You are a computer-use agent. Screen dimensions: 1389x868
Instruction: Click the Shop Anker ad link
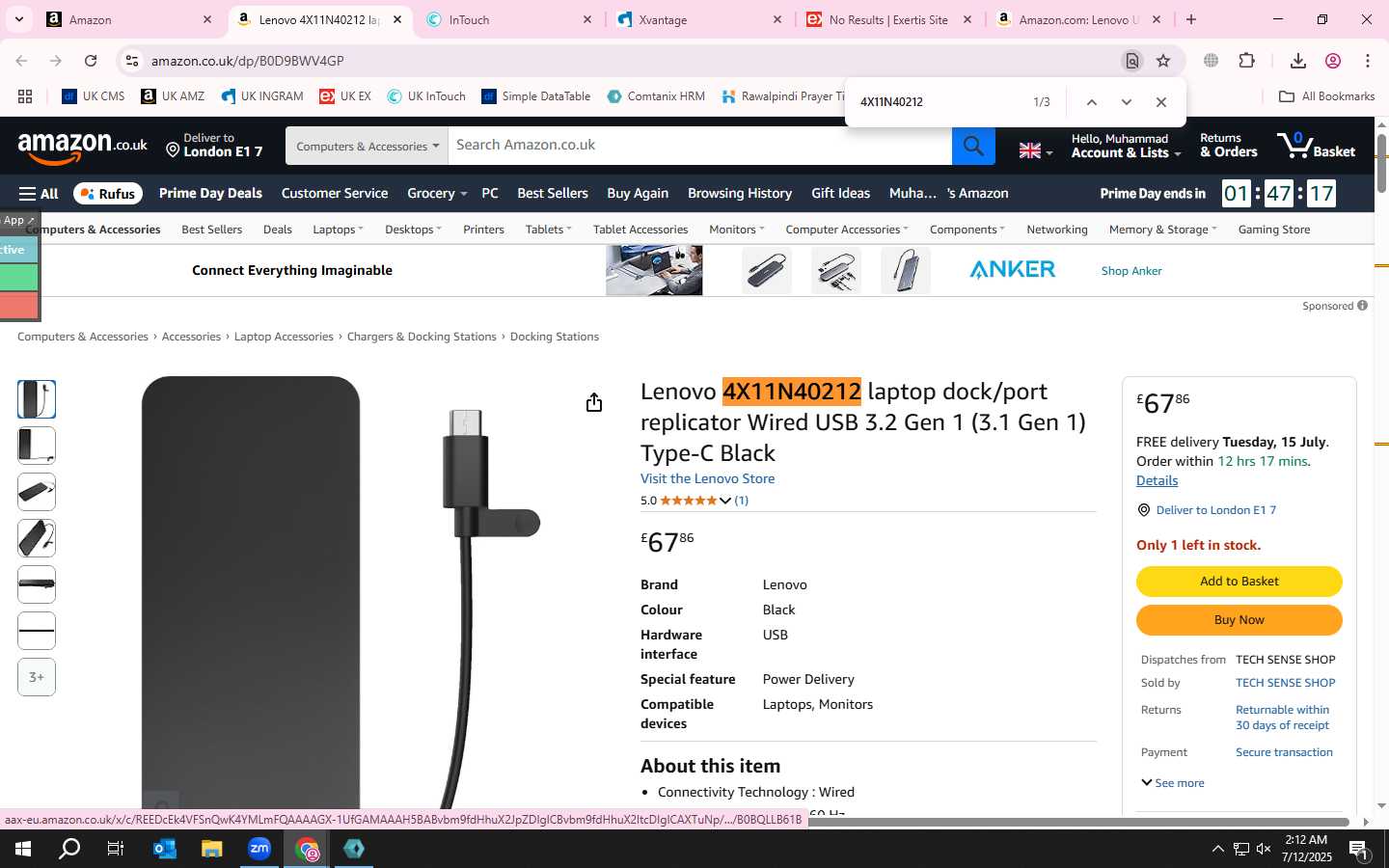[x=1131, y=271]
